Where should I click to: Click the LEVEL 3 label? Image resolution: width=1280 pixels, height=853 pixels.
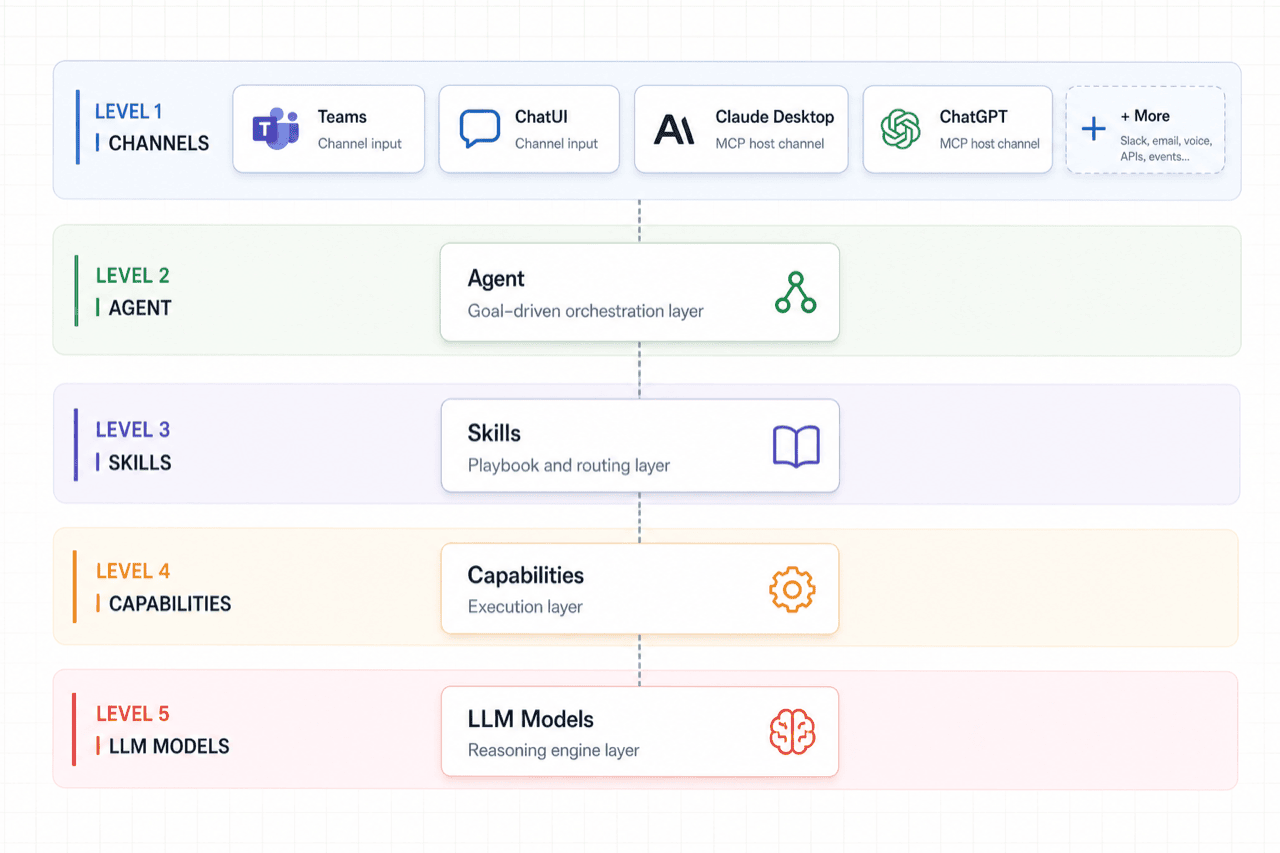pyautogui.click(x=133, y=430)
